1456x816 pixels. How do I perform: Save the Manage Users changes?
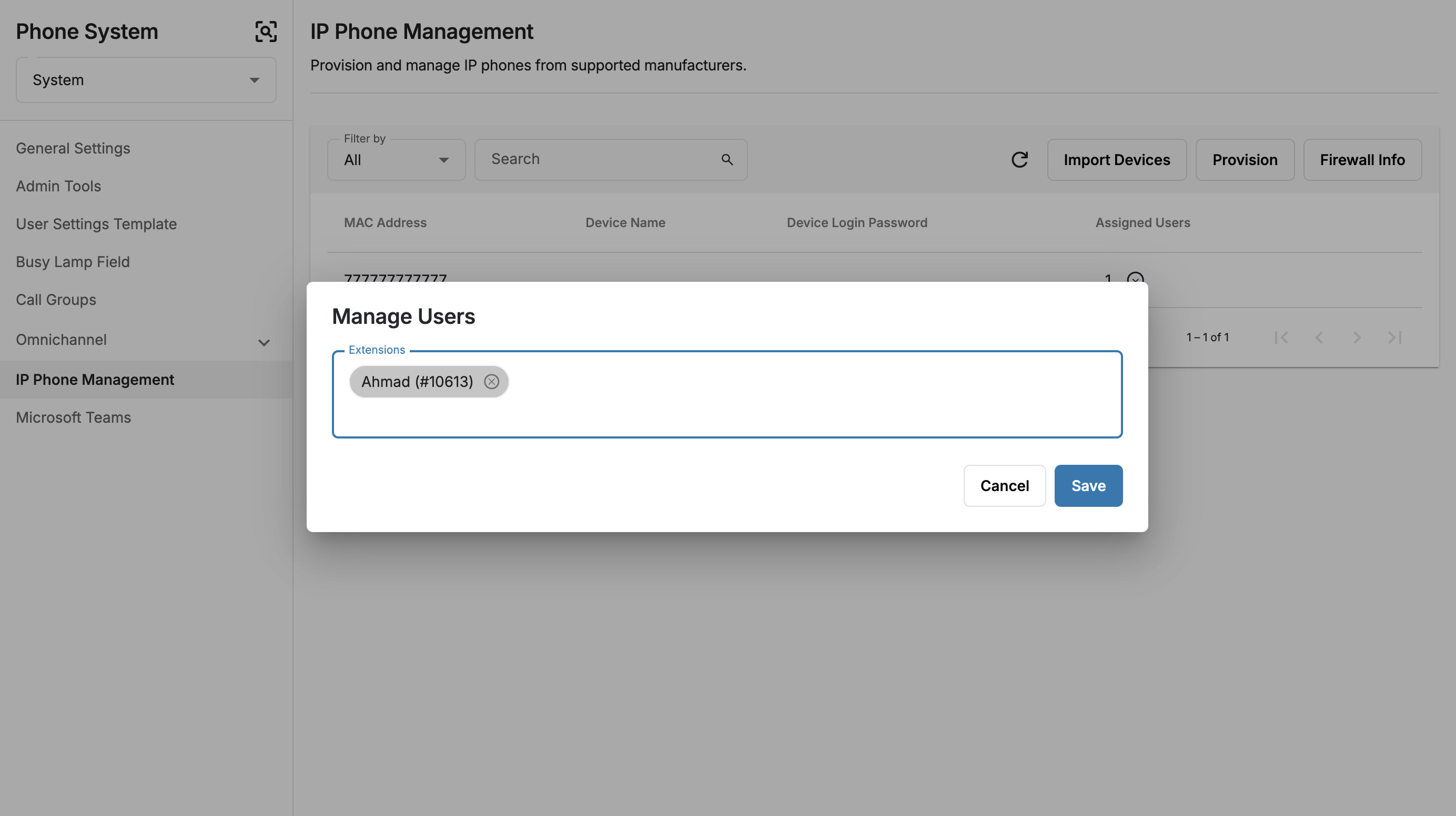[1088, 485]
